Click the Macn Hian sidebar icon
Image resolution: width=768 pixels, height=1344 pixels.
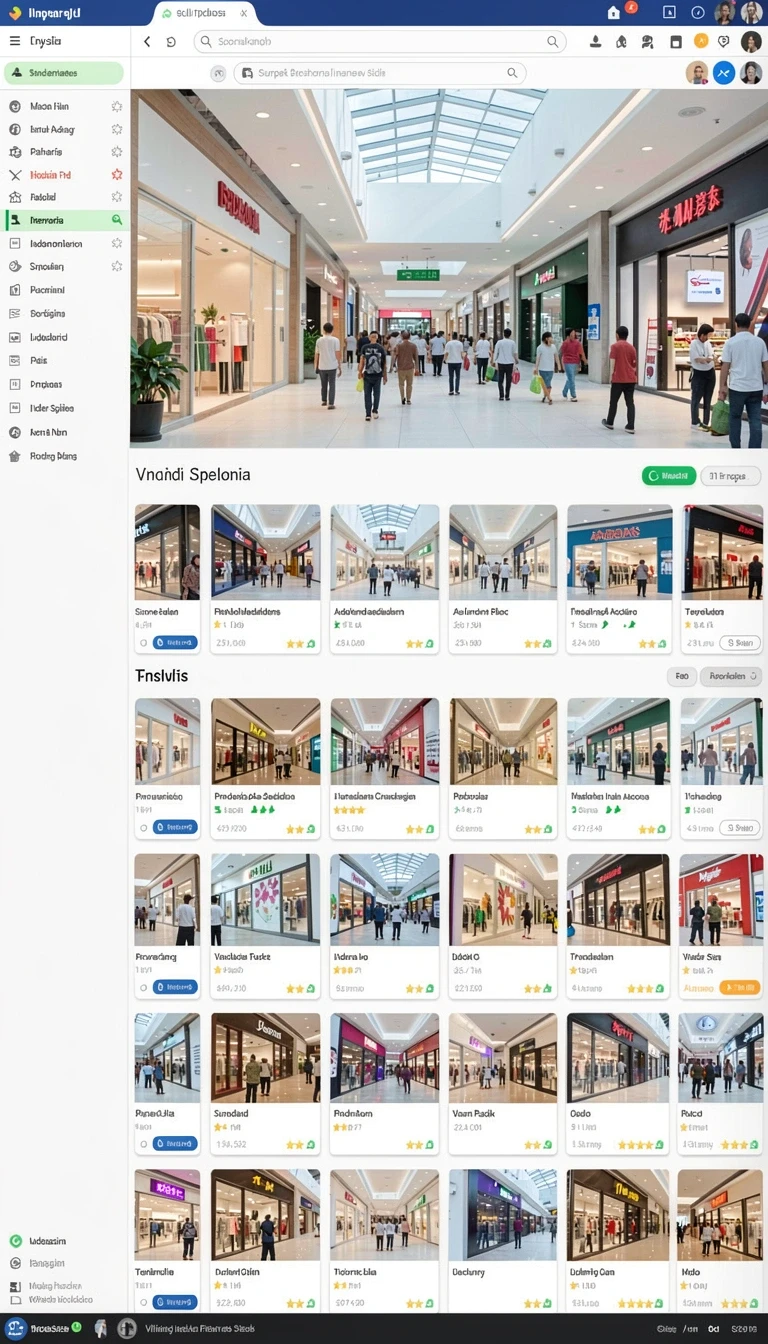tap(15, 106)
